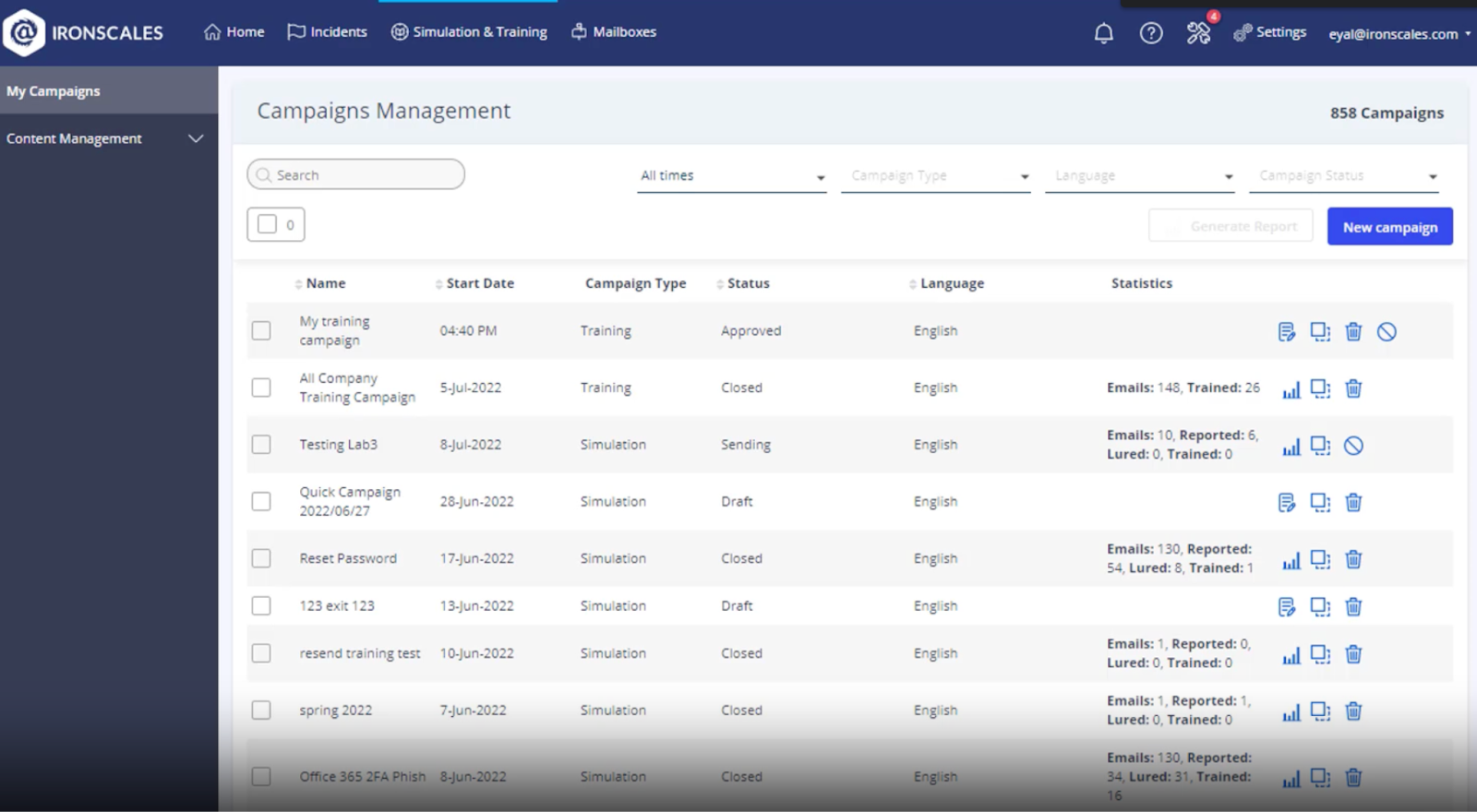Image resolution: width=1477 pixels, height=812 pixels.
Task: Open the Mailboxes menu item
Action: point(614,32)
